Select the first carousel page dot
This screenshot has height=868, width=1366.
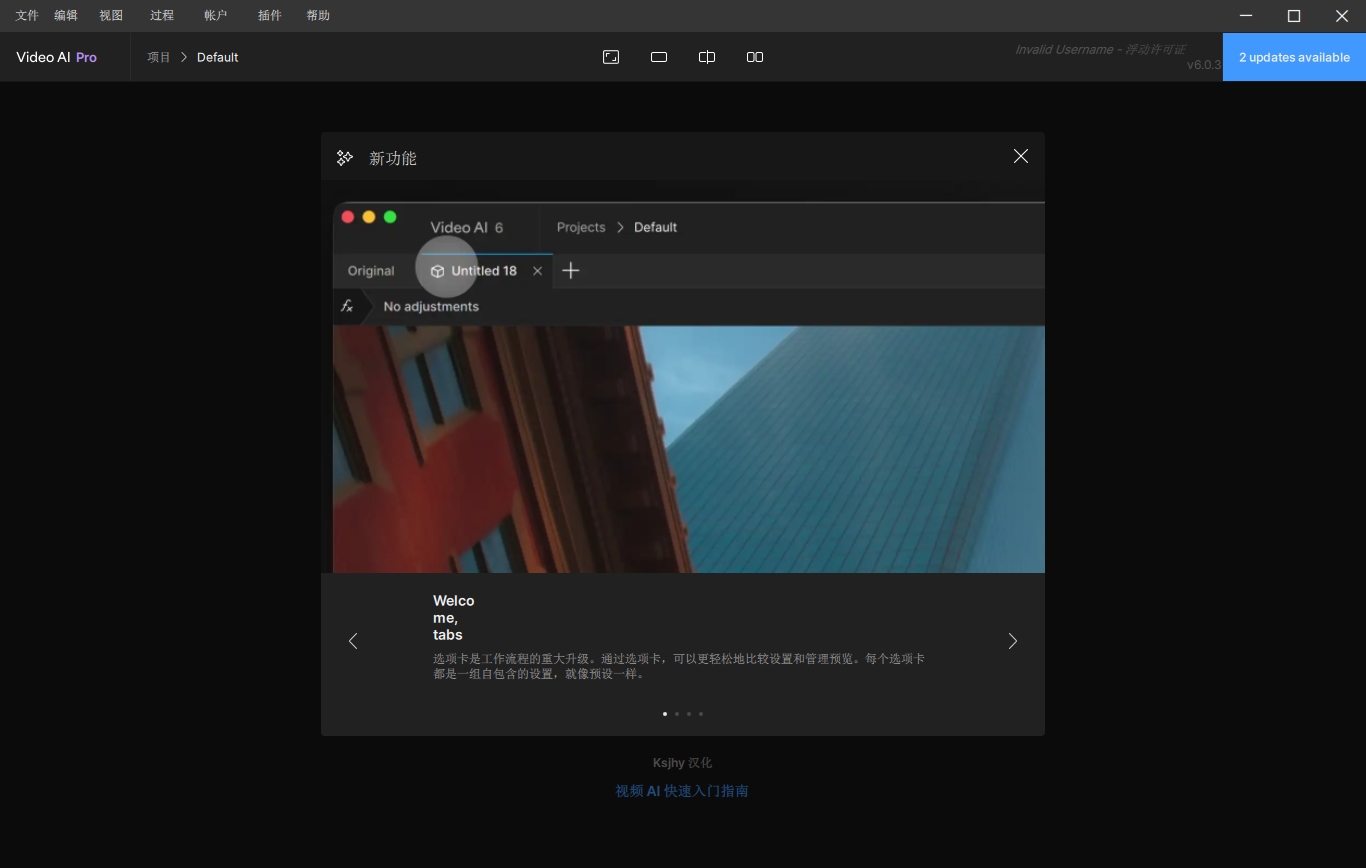665,714
